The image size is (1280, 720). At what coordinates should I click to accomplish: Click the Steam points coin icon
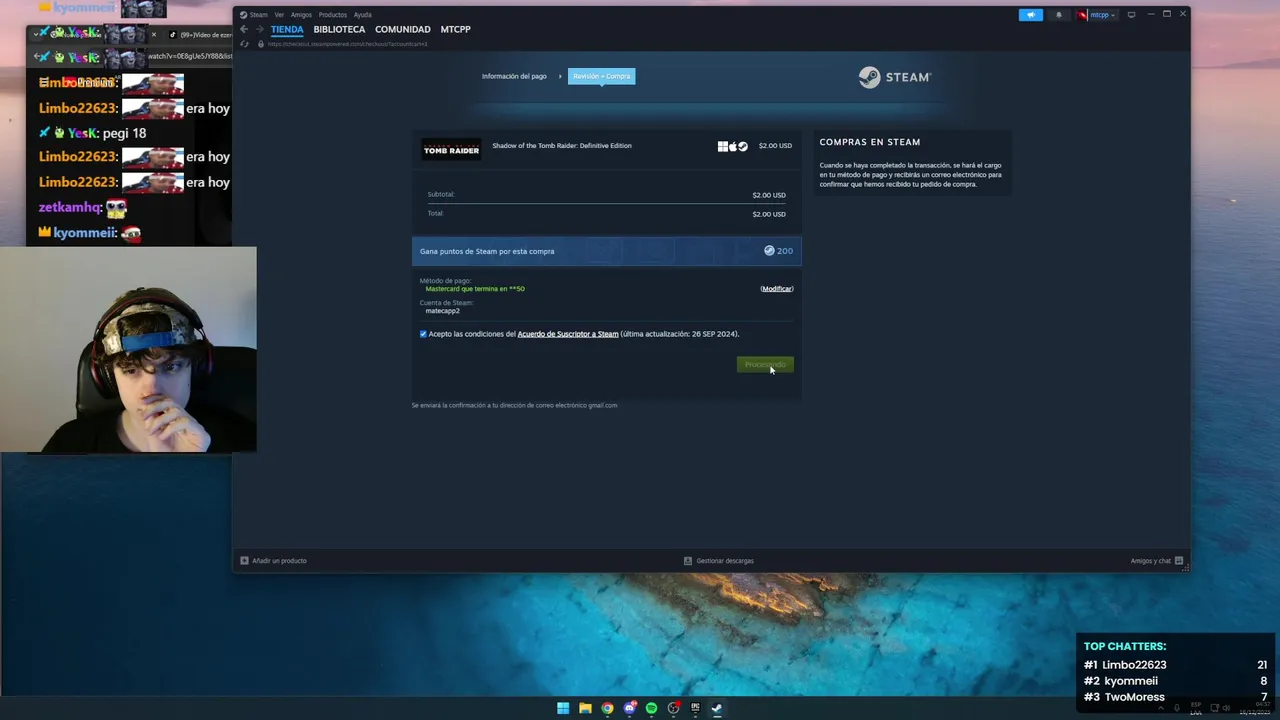point(769,251)
